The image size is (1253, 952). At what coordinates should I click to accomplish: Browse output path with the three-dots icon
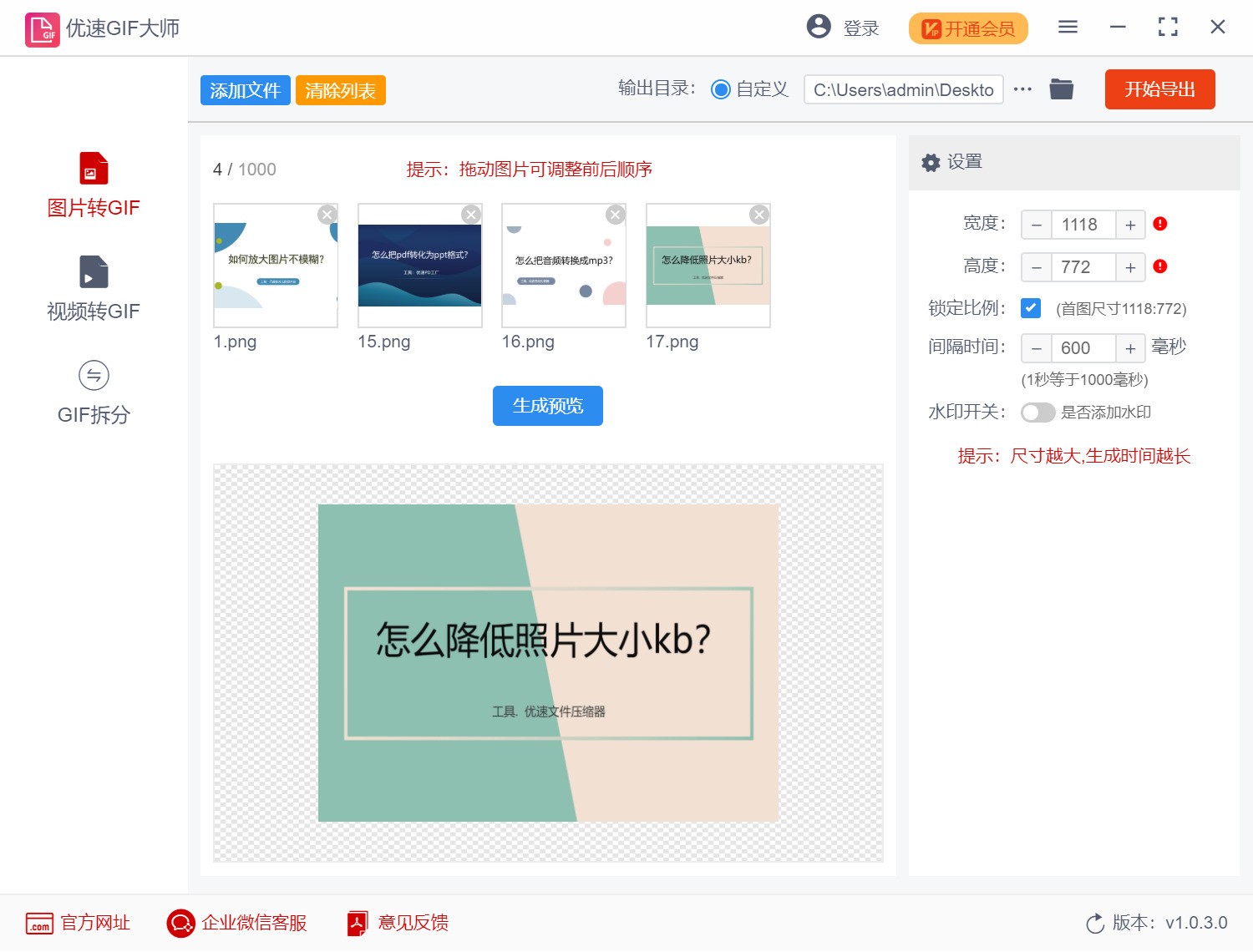click(x=1022, y=89)
